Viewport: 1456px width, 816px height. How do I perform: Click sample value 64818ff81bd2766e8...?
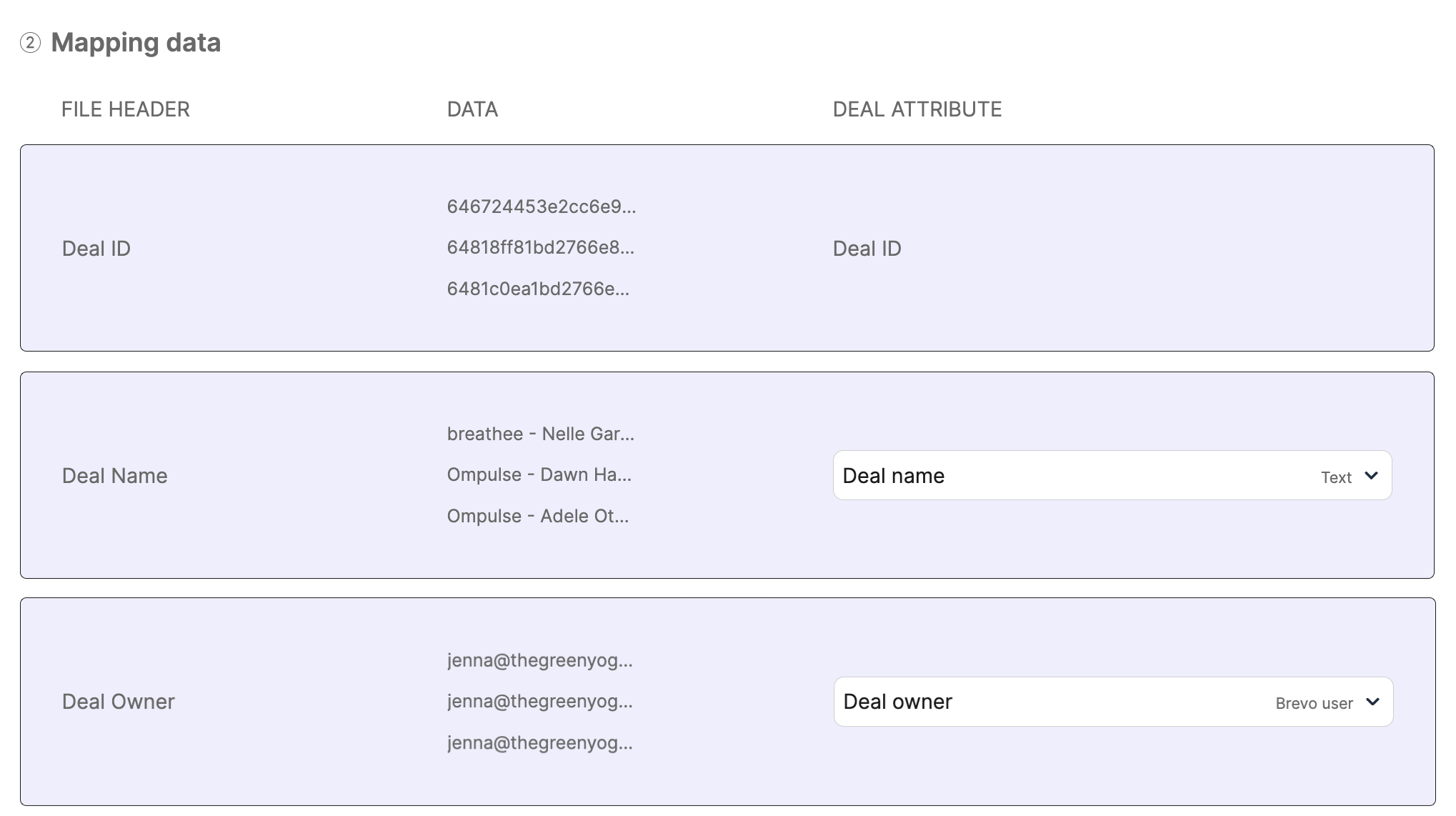click(541, 248)
